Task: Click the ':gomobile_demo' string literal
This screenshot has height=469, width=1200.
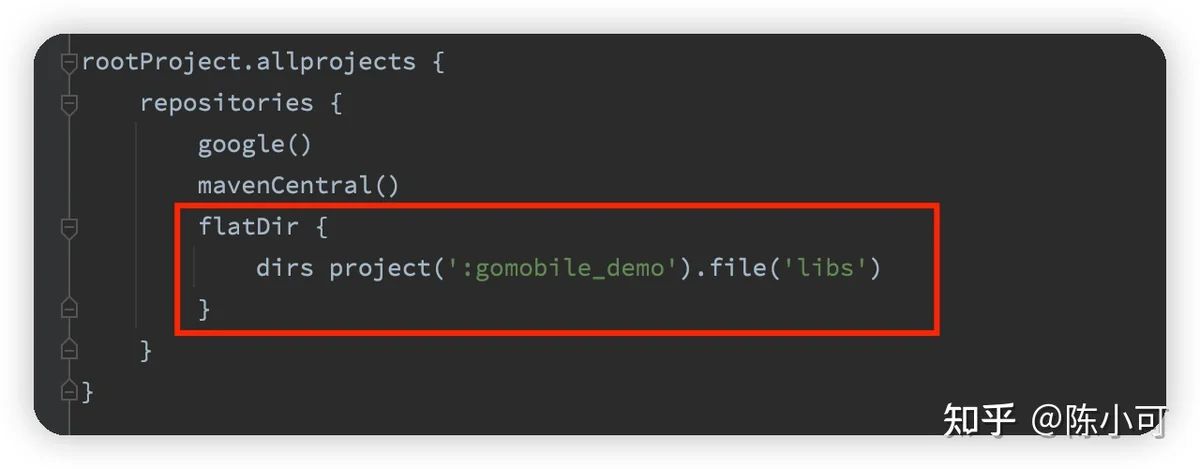Action: pos(563,268)
